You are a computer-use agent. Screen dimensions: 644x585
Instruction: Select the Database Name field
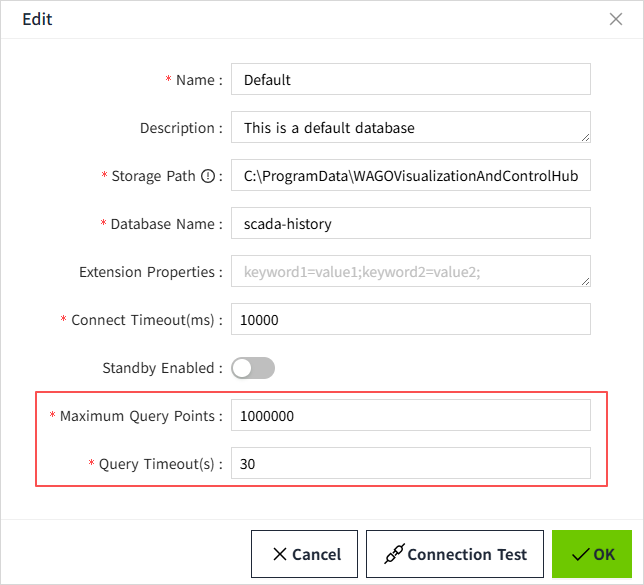point(410,224)
